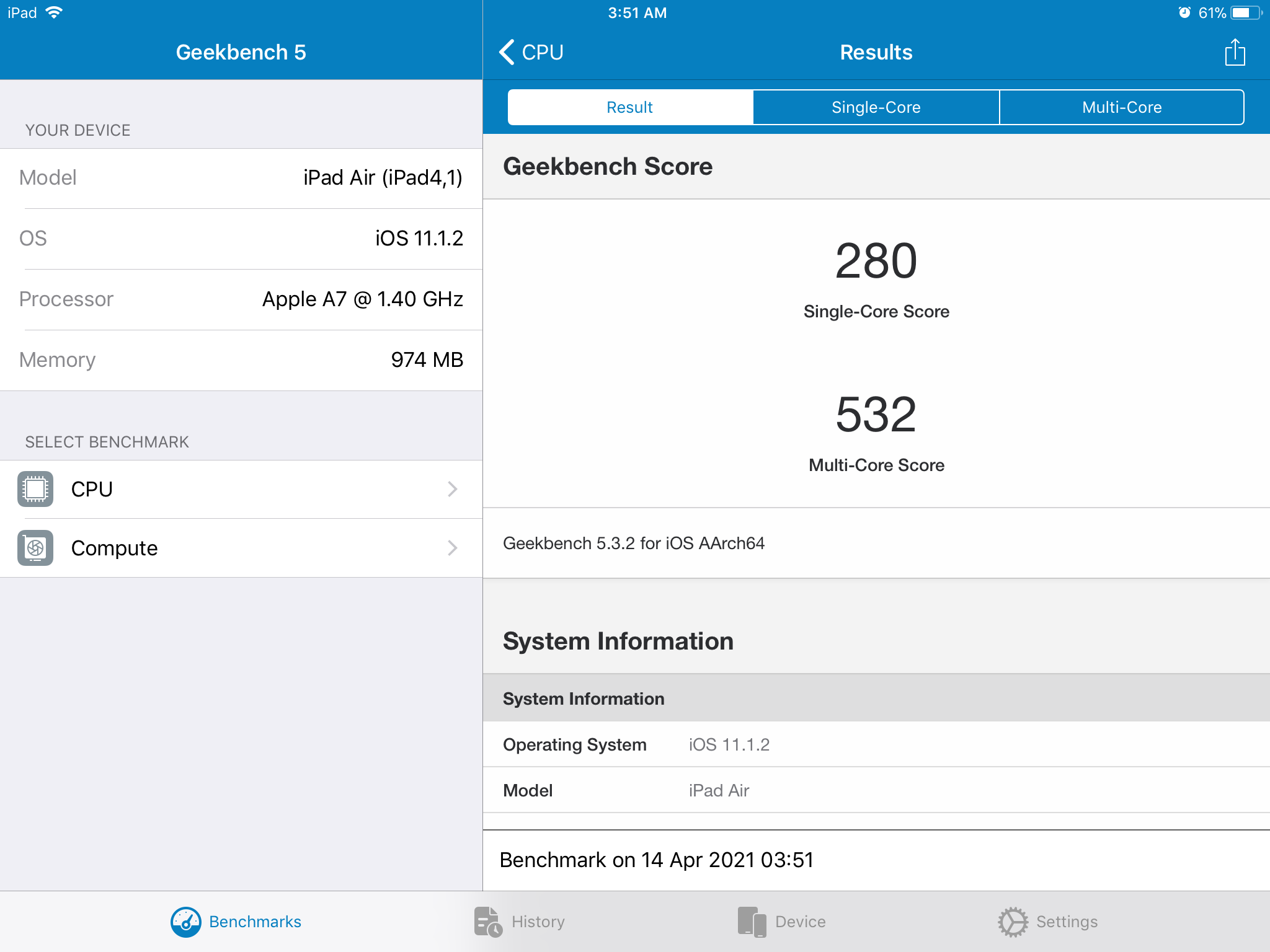Open the Settings bottom tab label
1270x952 pixels.
1067,922
